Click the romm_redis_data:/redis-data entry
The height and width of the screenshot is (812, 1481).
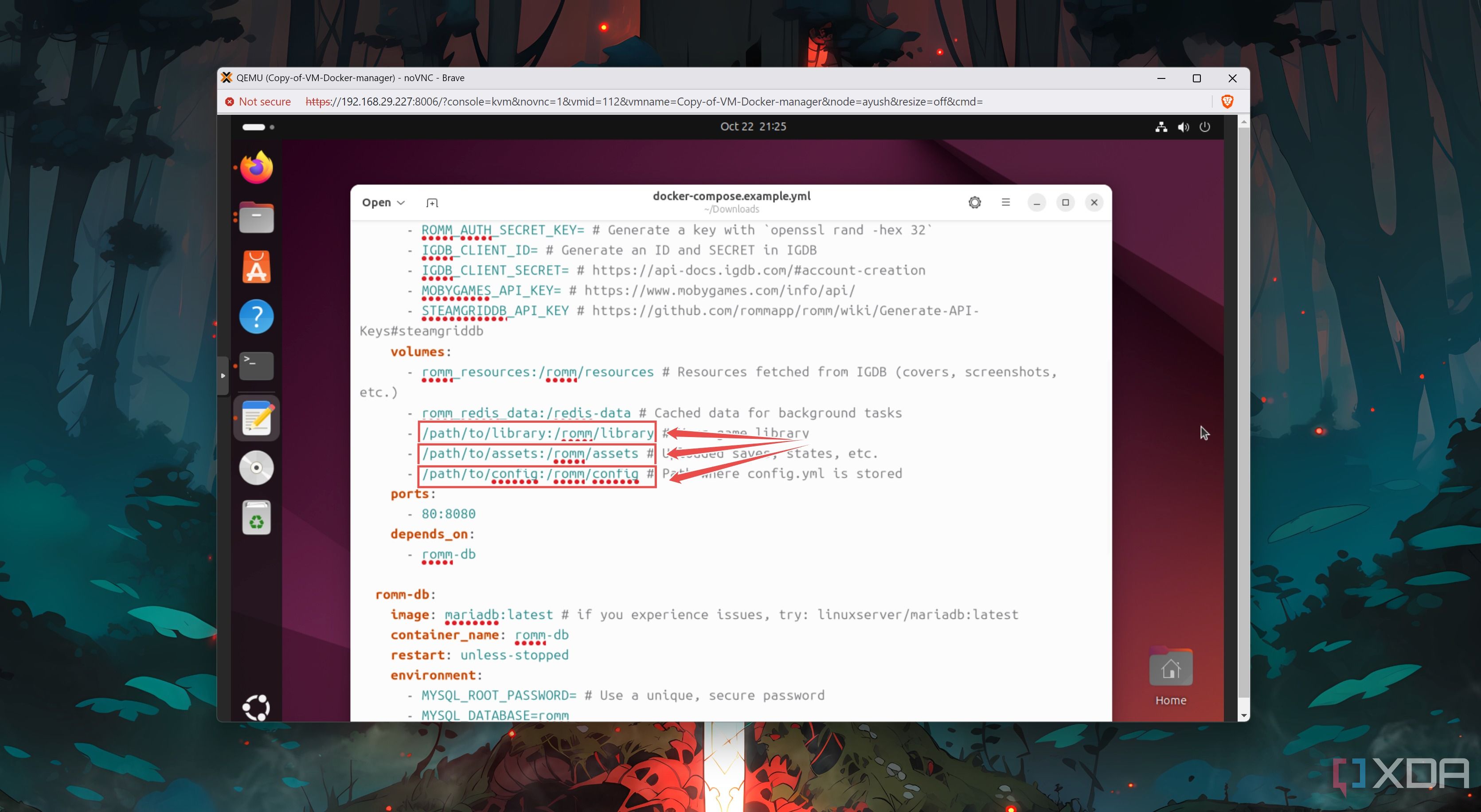point(526,413)
